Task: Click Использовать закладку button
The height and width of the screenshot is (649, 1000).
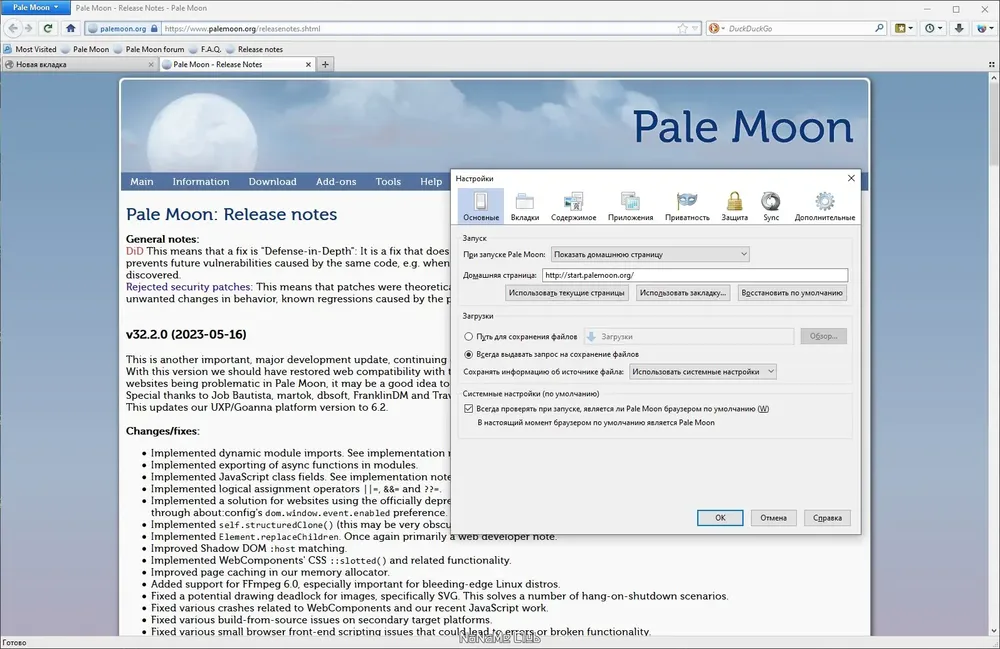Action: click(682, 293)
